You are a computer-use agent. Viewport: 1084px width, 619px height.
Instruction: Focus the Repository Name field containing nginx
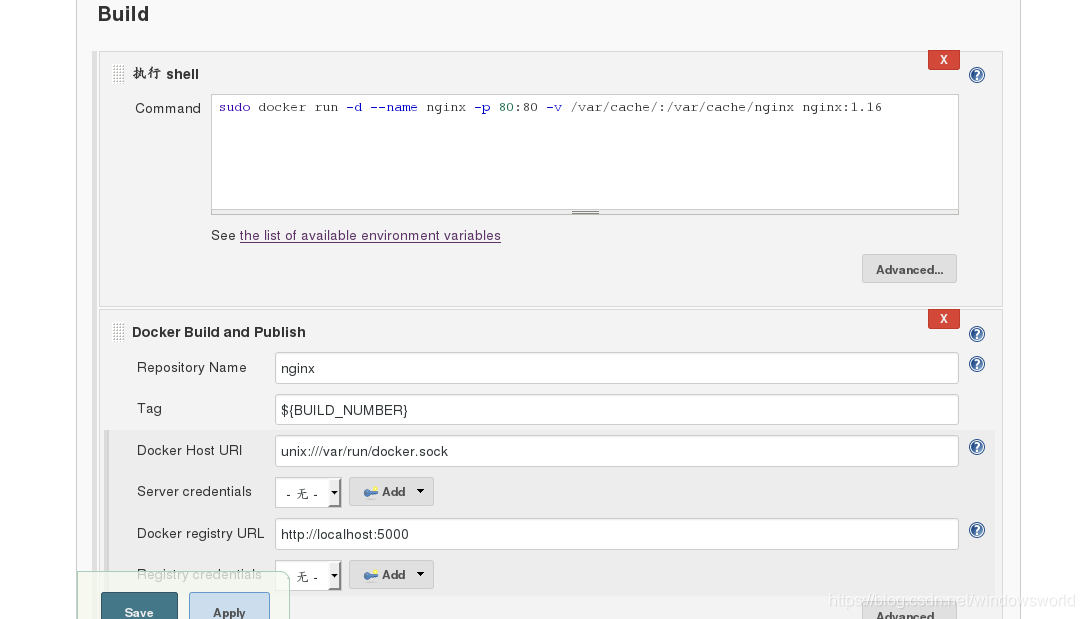coord(617,368)
